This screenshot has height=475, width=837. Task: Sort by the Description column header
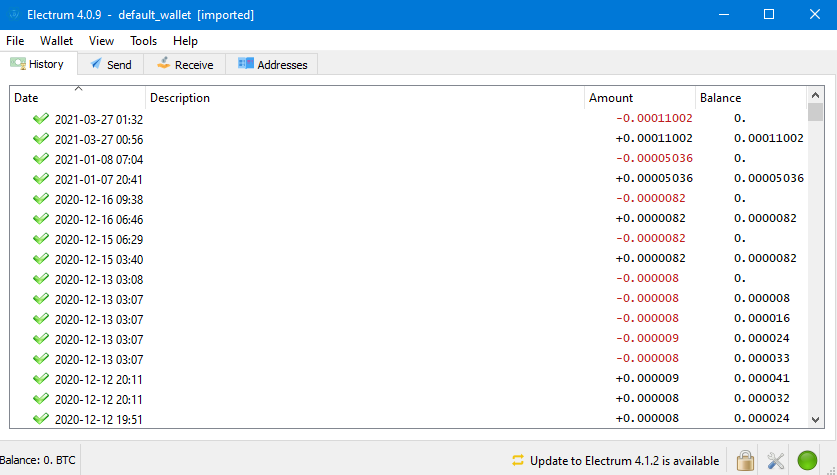(365, 98)
